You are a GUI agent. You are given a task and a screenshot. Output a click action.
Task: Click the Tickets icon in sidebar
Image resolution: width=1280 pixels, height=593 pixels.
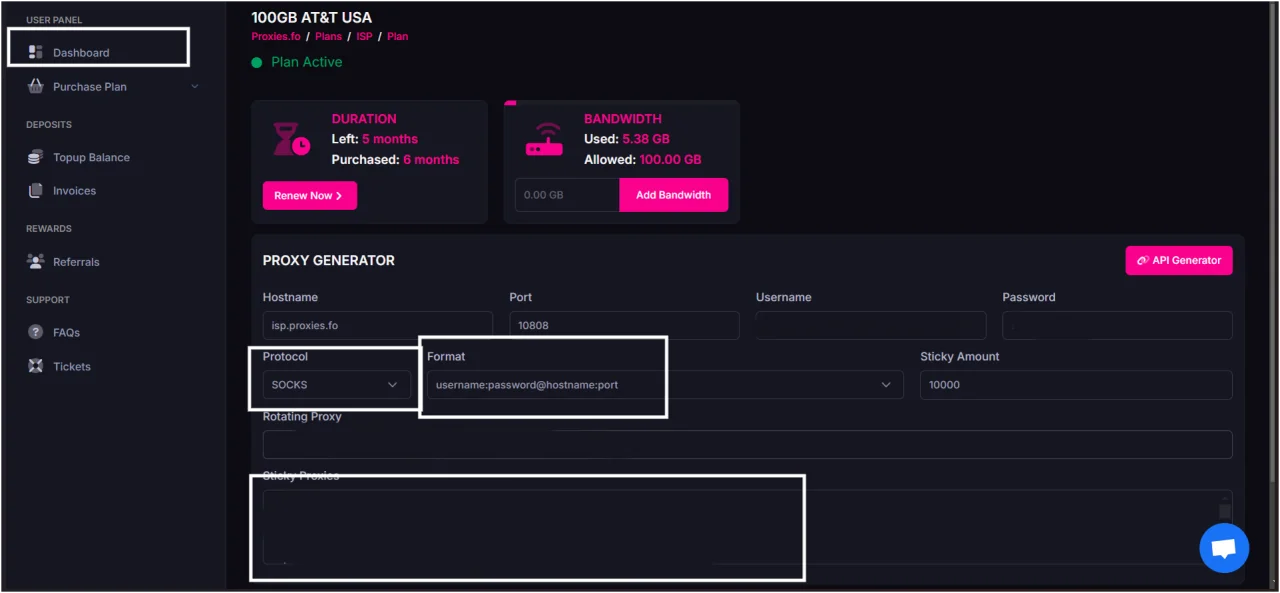(x=35, y=366)
